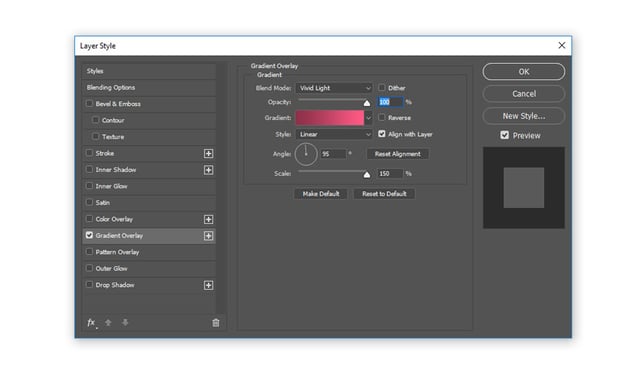Screen dimensions: 630x378
Task: Open the gradient picker dropdown arrow
Action: pyautogui.click(x=368, y=118)
